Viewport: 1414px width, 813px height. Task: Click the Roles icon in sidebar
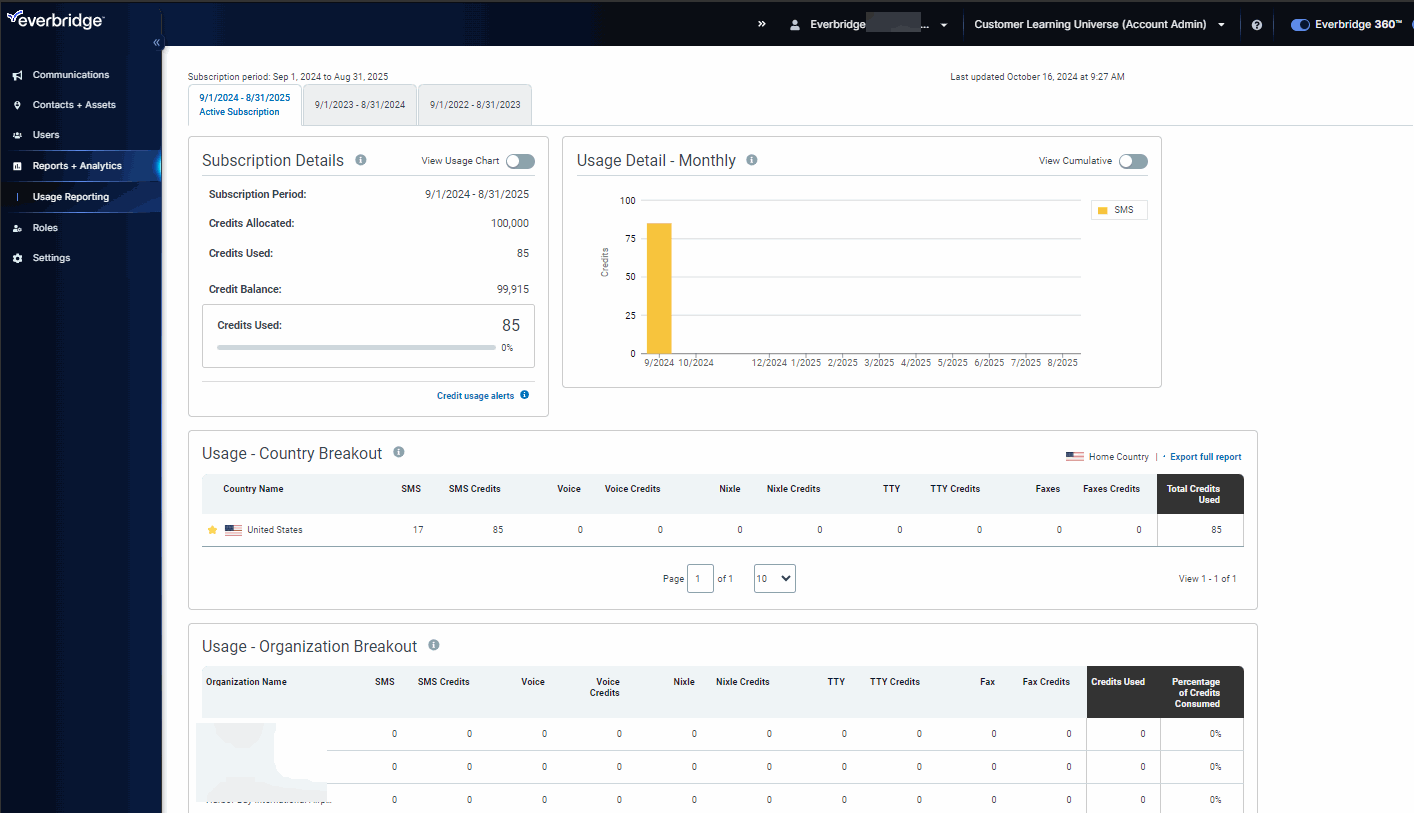[x=17, y=228]
